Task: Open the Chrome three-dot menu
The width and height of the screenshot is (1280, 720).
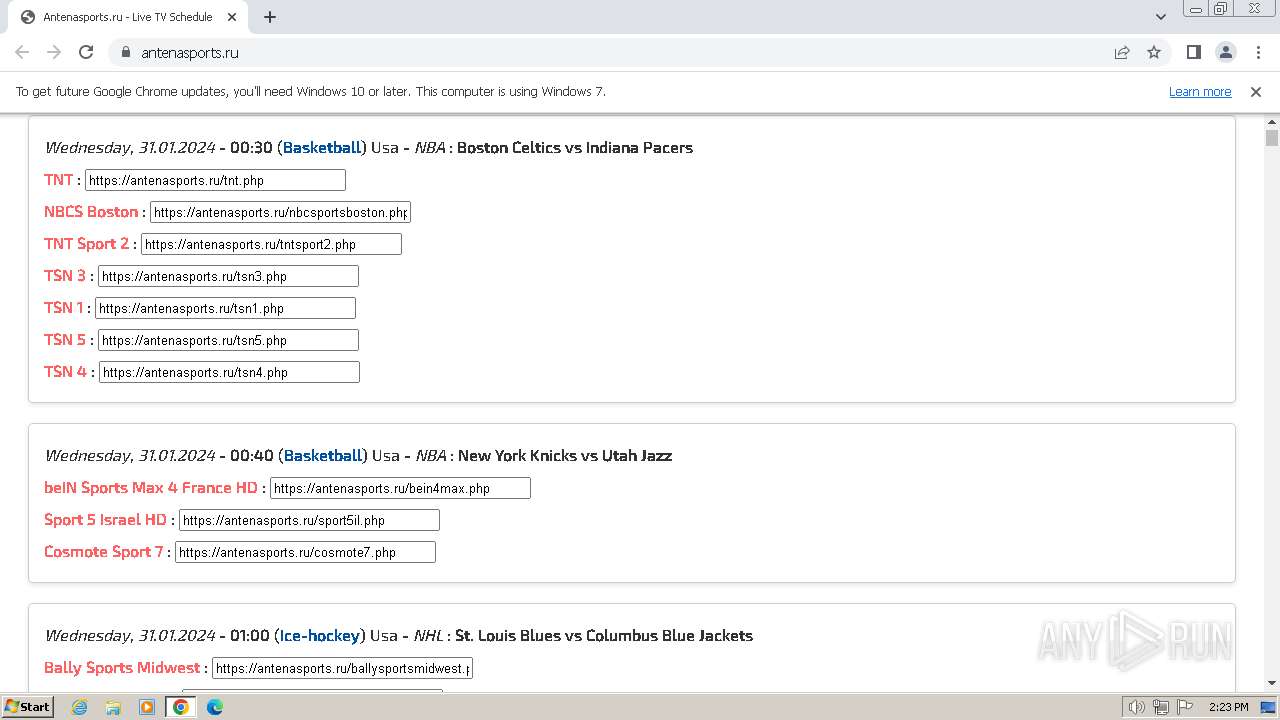Action: coord(1257,52)
